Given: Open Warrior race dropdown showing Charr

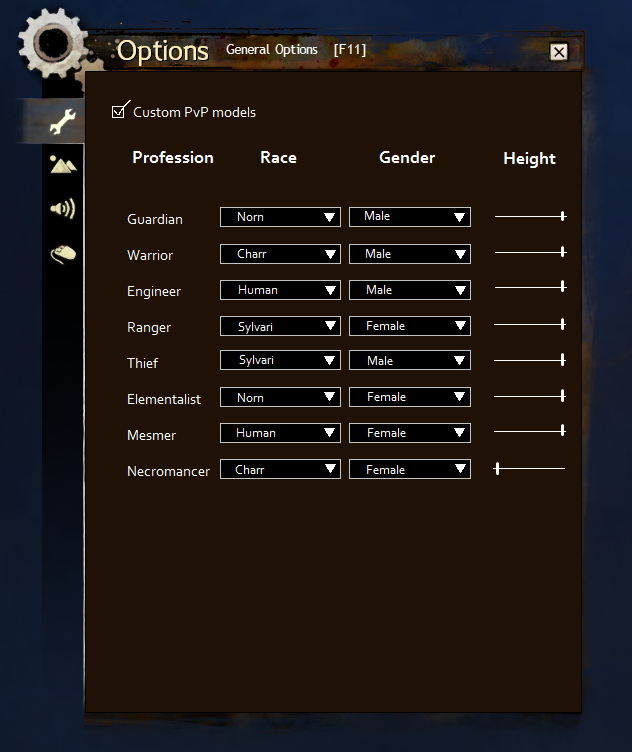Looking at the screenshot, I should pyautogui.click(x=281, y=254).
